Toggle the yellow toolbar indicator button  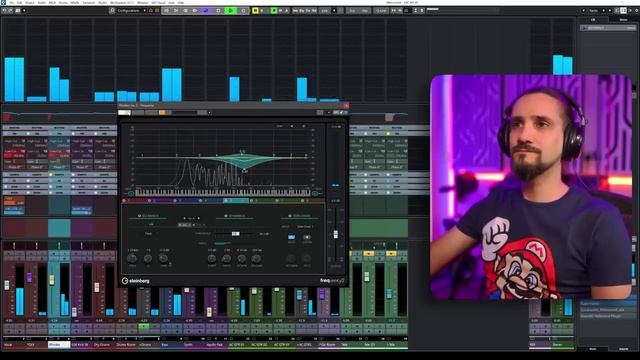(x=255, y=11)
